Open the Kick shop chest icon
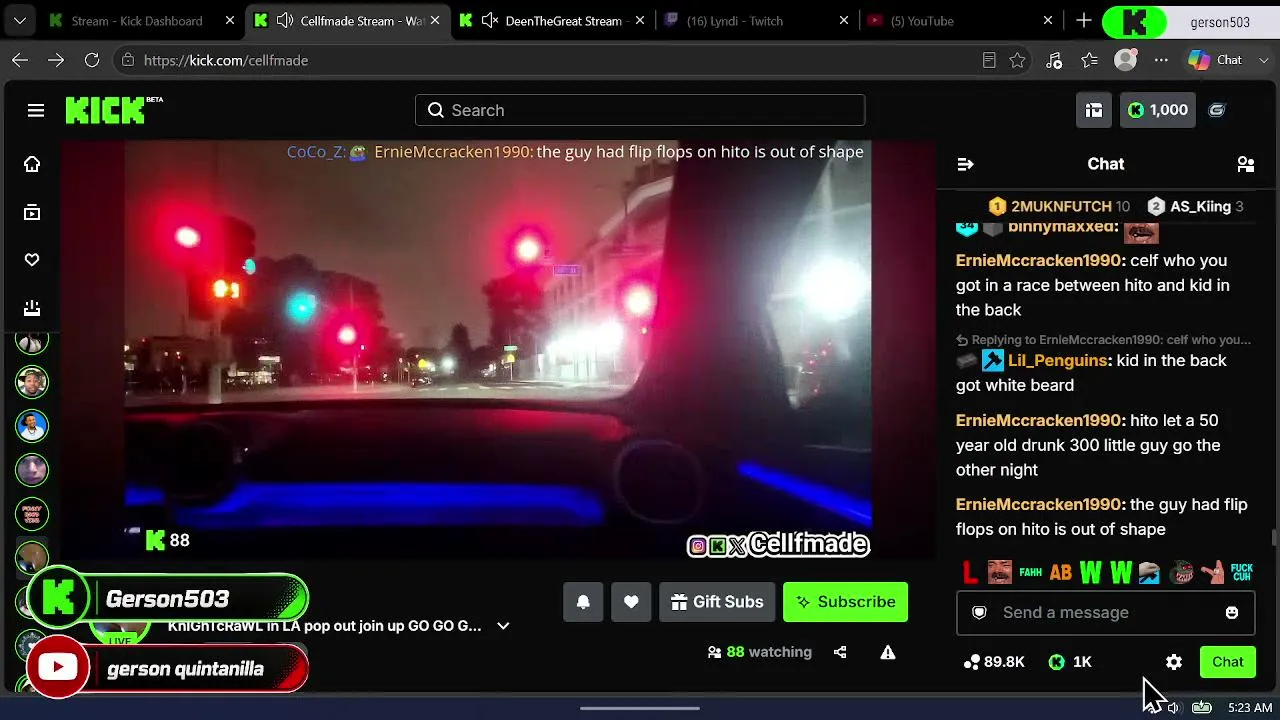The height and width of the screenshot is (720, 1280). pyautogui.click(x=1094, y=110)
